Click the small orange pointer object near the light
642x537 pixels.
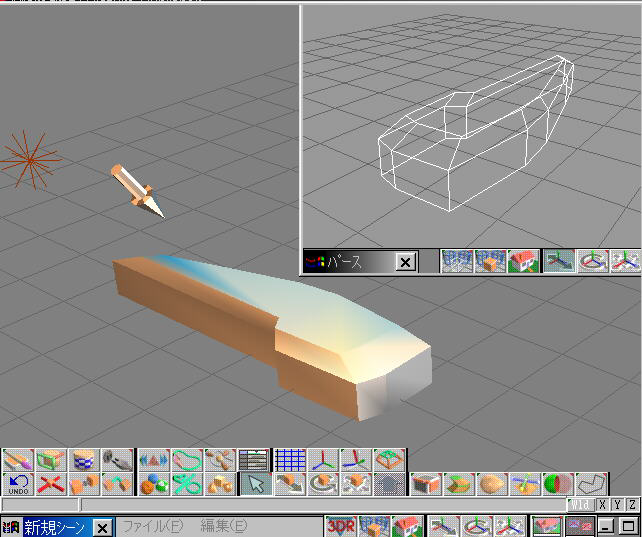[138, 191]
